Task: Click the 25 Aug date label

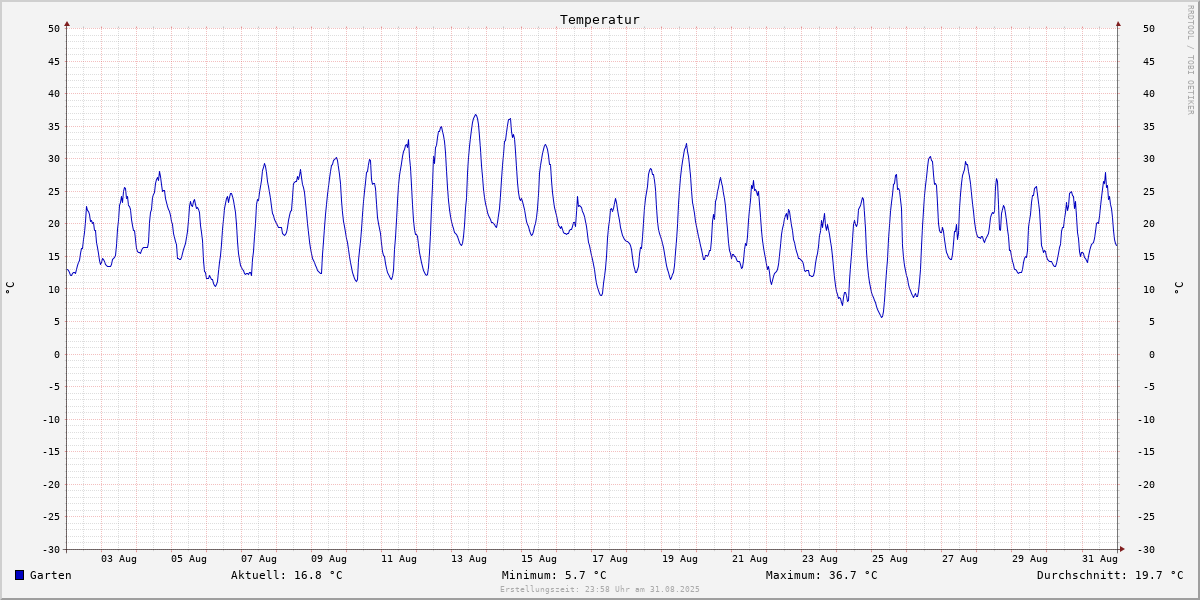Action: point(889,559)
